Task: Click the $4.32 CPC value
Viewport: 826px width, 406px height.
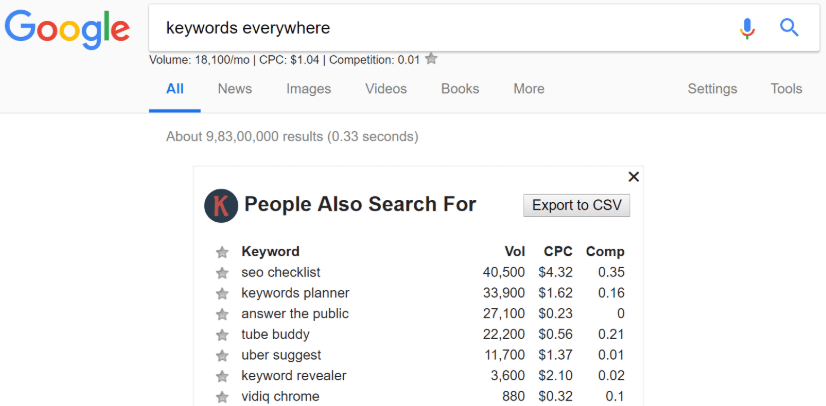Action: 555,272
